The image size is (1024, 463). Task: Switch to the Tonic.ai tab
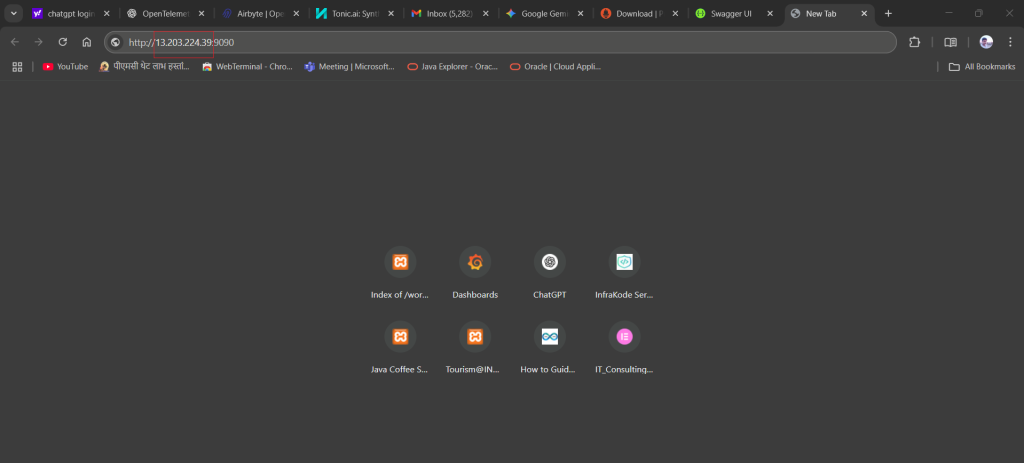[355, 14]
